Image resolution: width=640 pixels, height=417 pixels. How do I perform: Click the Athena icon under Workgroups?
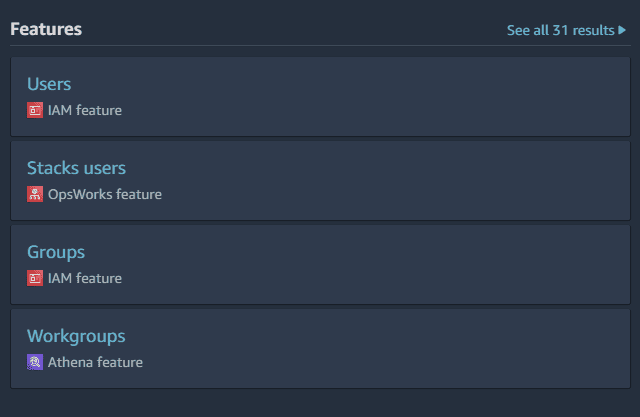[x=35, y=362]
